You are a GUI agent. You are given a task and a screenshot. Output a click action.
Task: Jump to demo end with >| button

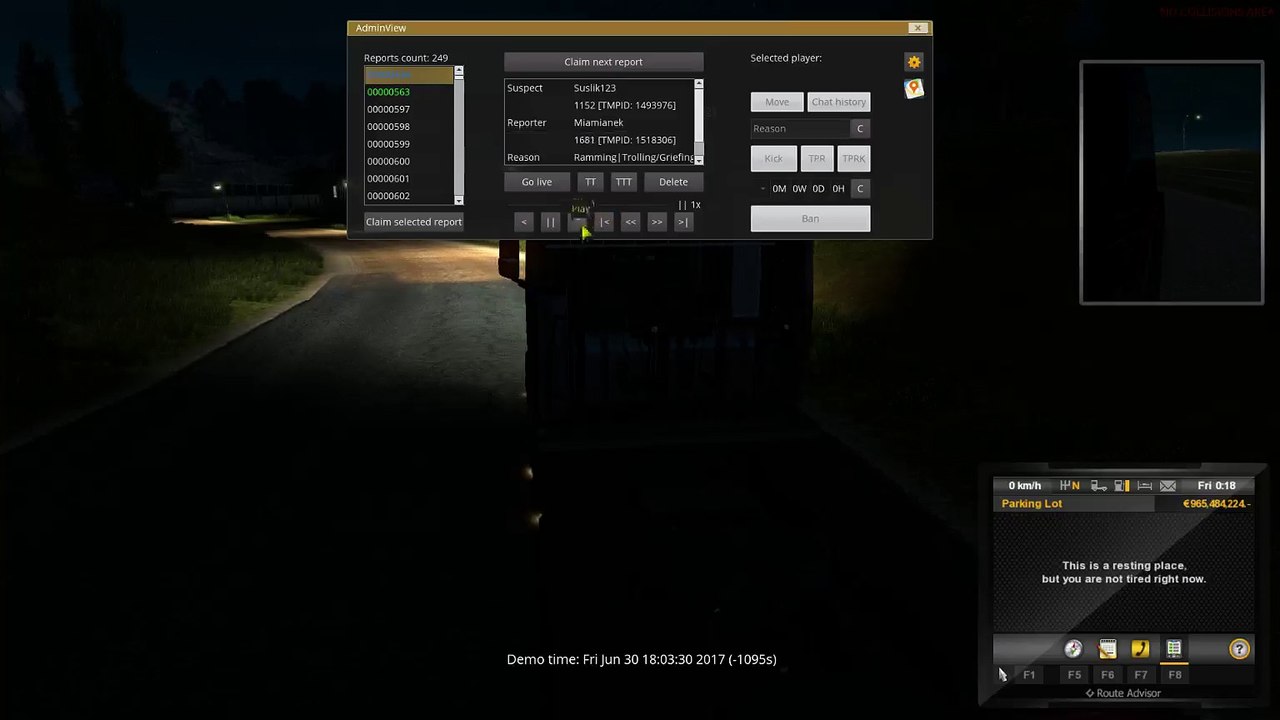click(x=683, y=222)
